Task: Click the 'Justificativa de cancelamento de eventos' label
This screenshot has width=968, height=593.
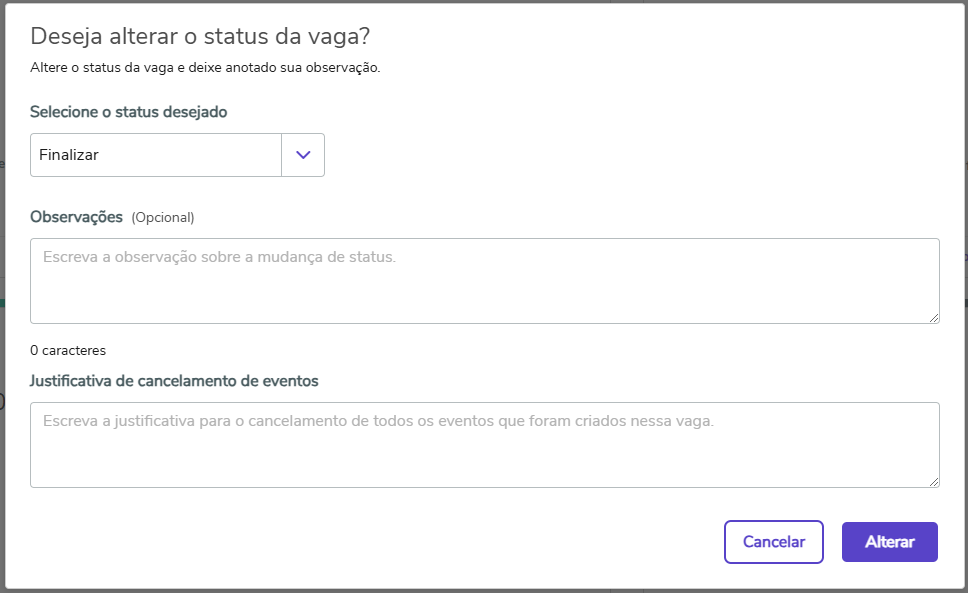Action: coord(174,380)
